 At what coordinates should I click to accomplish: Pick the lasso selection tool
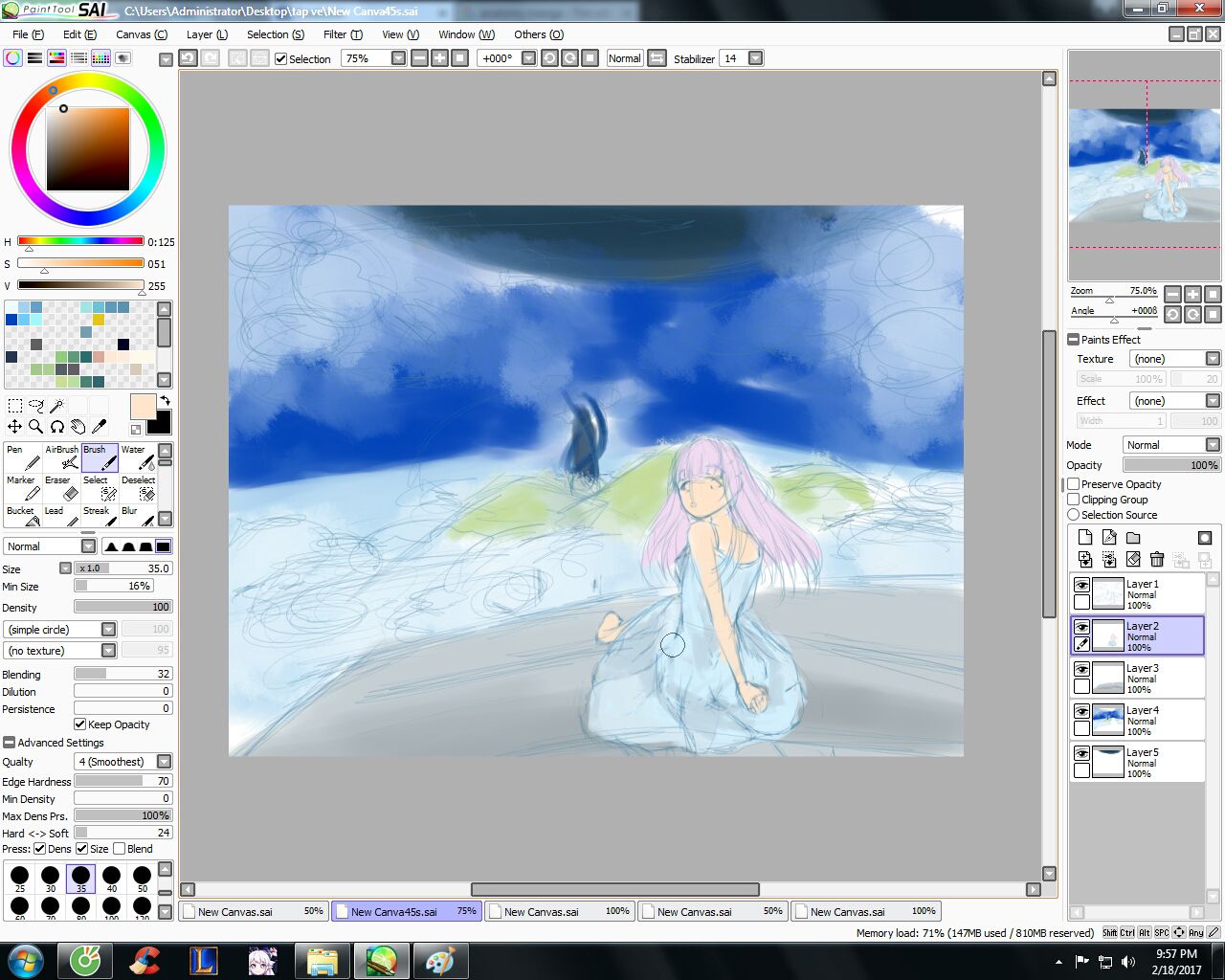(35, 406)
